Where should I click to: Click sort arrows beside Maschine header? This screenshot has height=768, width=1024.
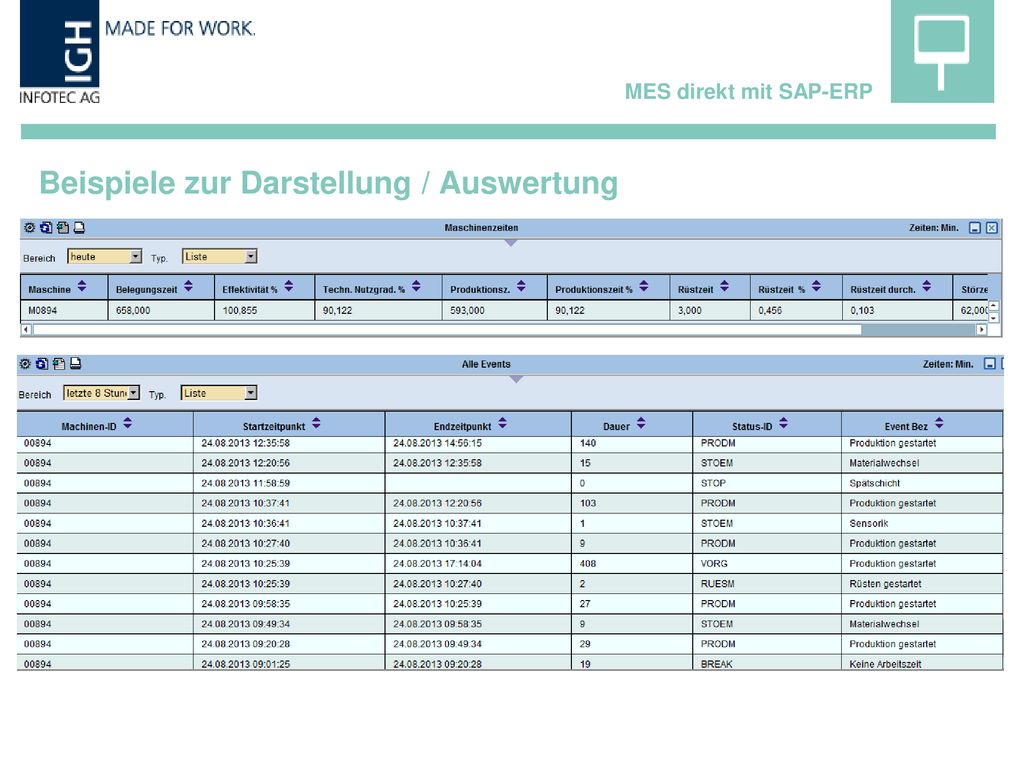point(82,286)
